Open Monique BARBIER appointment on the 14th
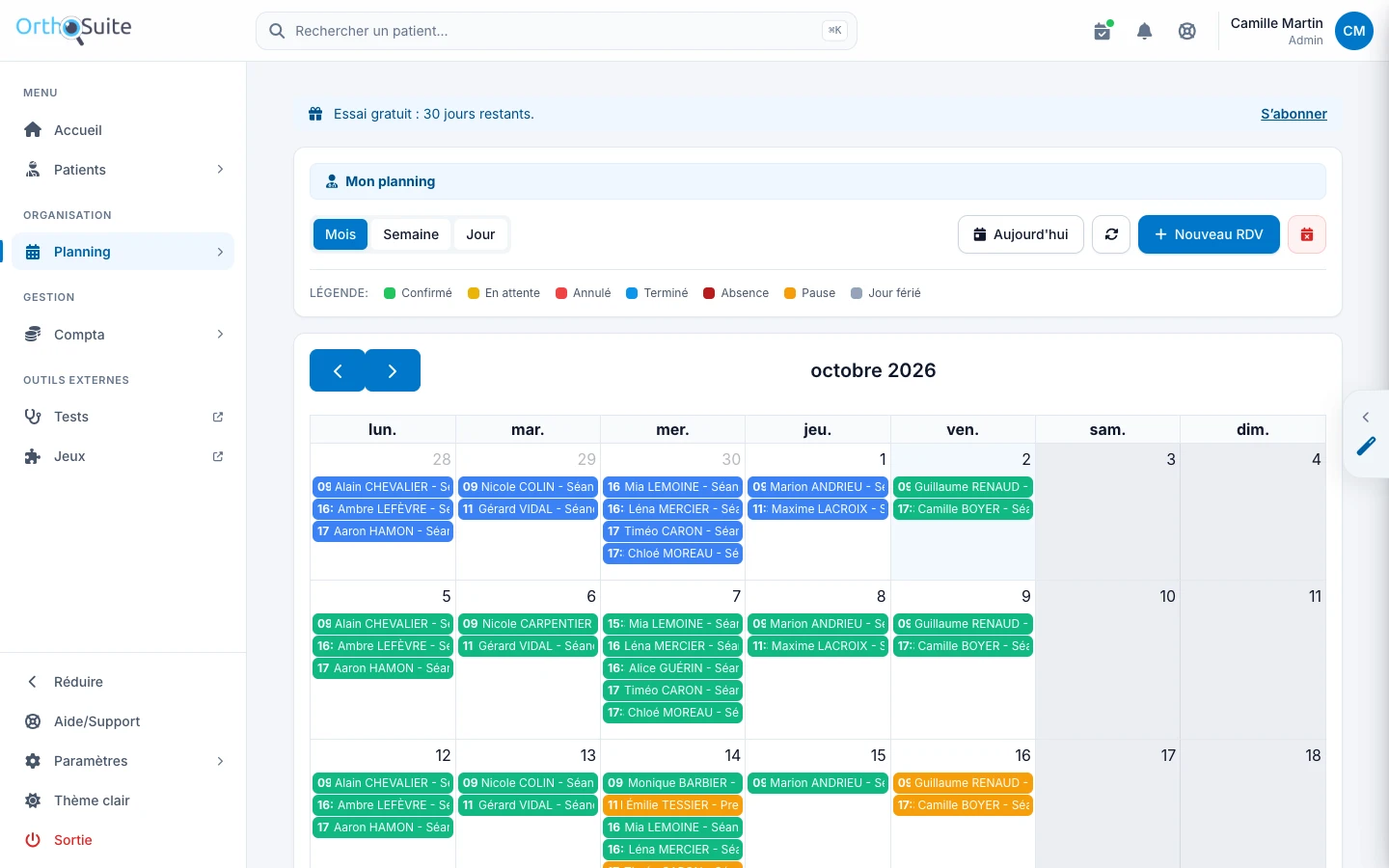The height and width of the screenshot is (868, 1389). [672, 783]
